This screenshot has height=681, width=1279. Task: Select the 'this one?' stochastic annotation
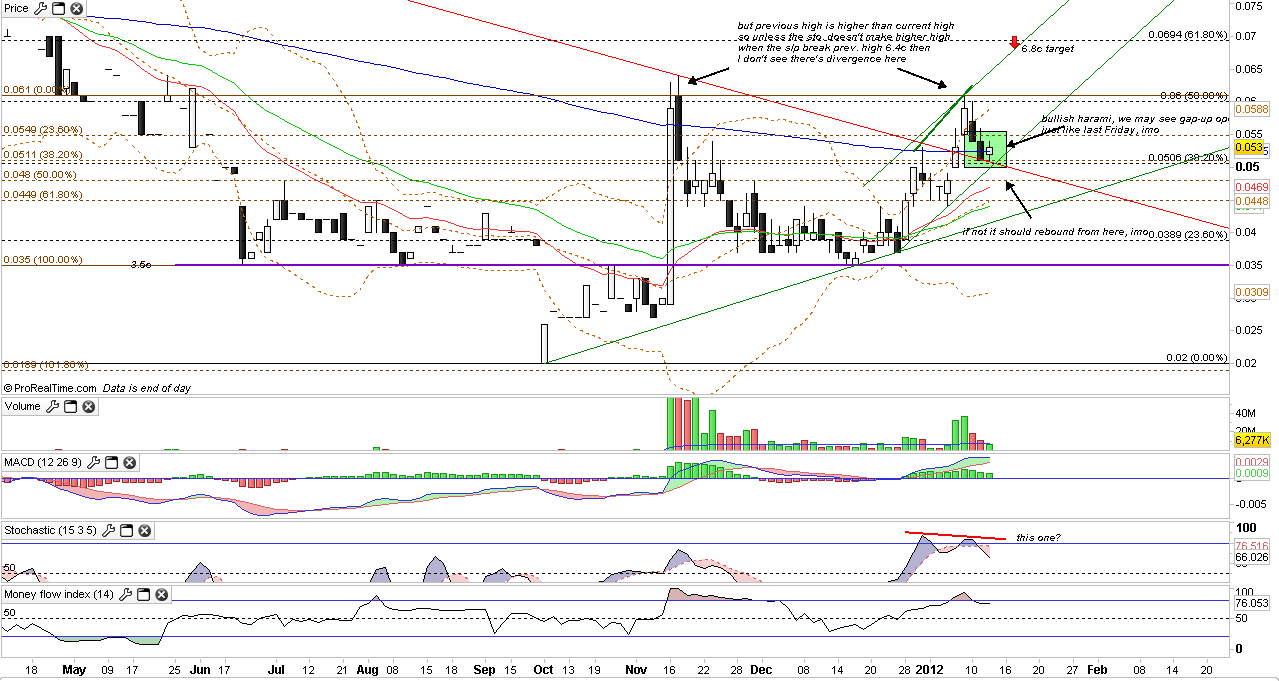coord(1037,538)
